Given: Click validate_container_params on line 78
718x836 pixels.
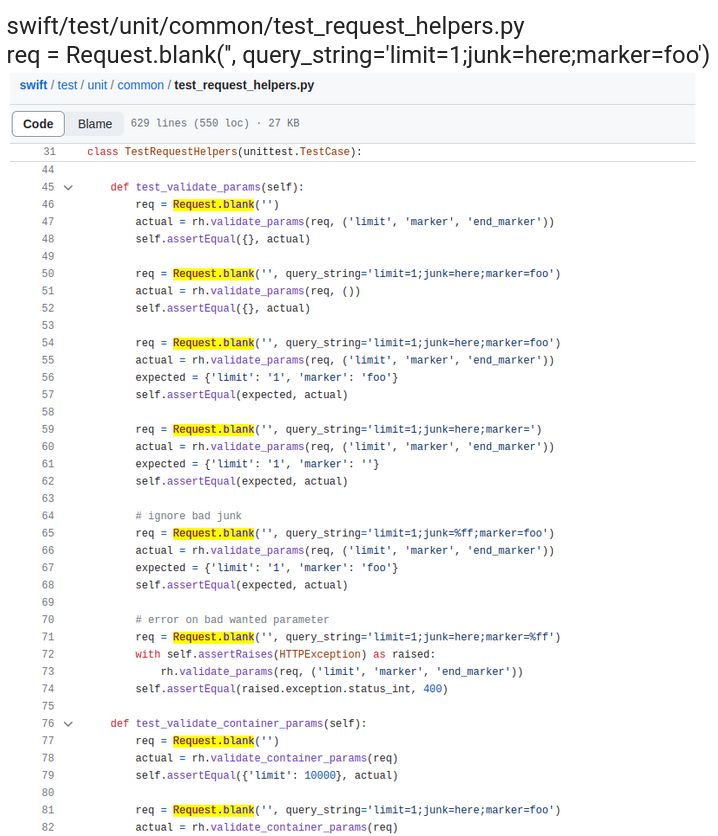Looking at the screenshot, I should [x=289, y=758].
